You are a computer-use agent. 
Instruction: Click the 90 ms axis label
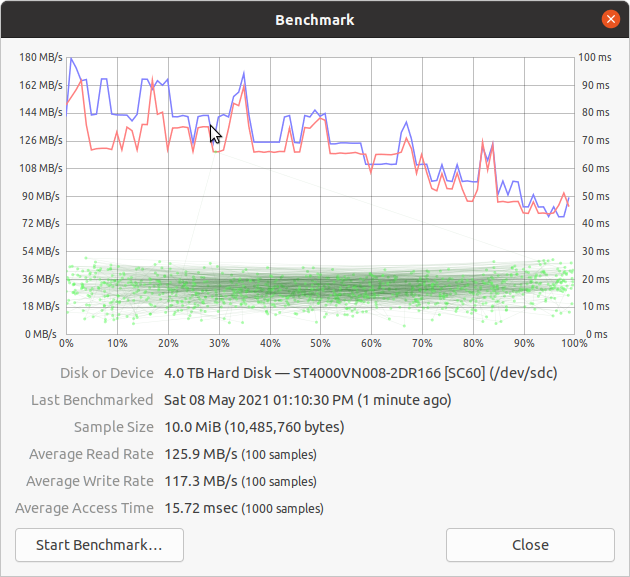coord(595,85)
